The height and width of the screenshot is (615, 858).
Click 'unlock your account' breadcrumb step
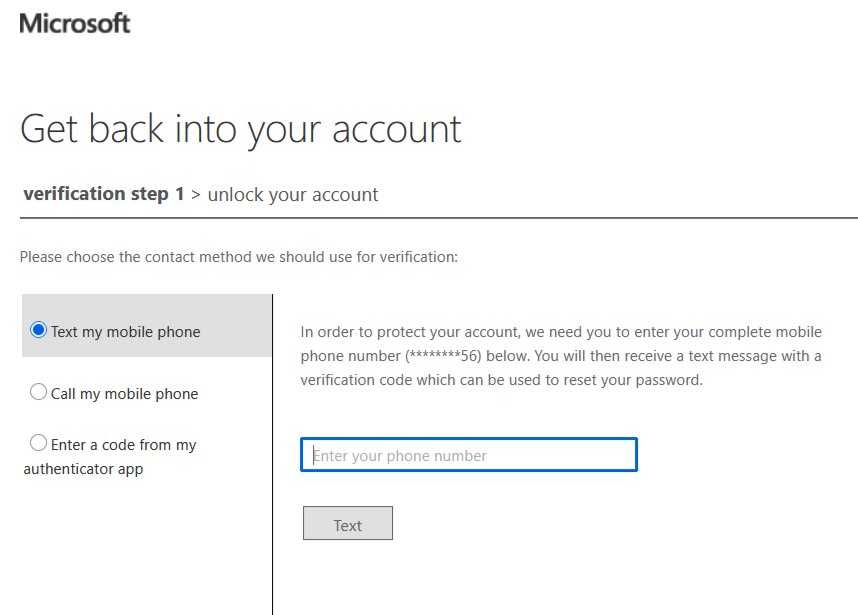pyautogui.click(x=292, y=194)
